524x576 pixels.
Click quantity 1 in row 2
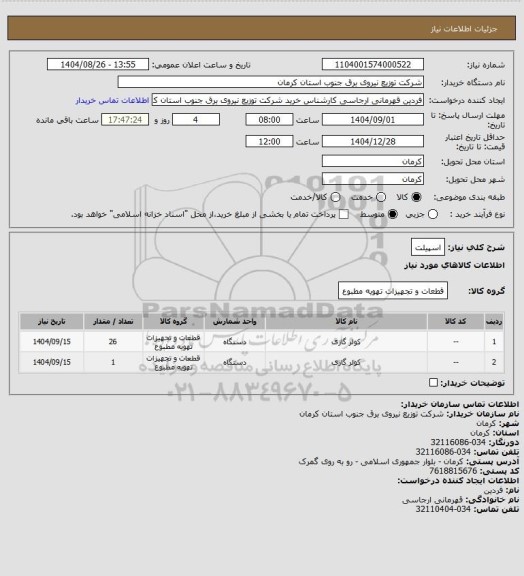click(x=113, y=362)
